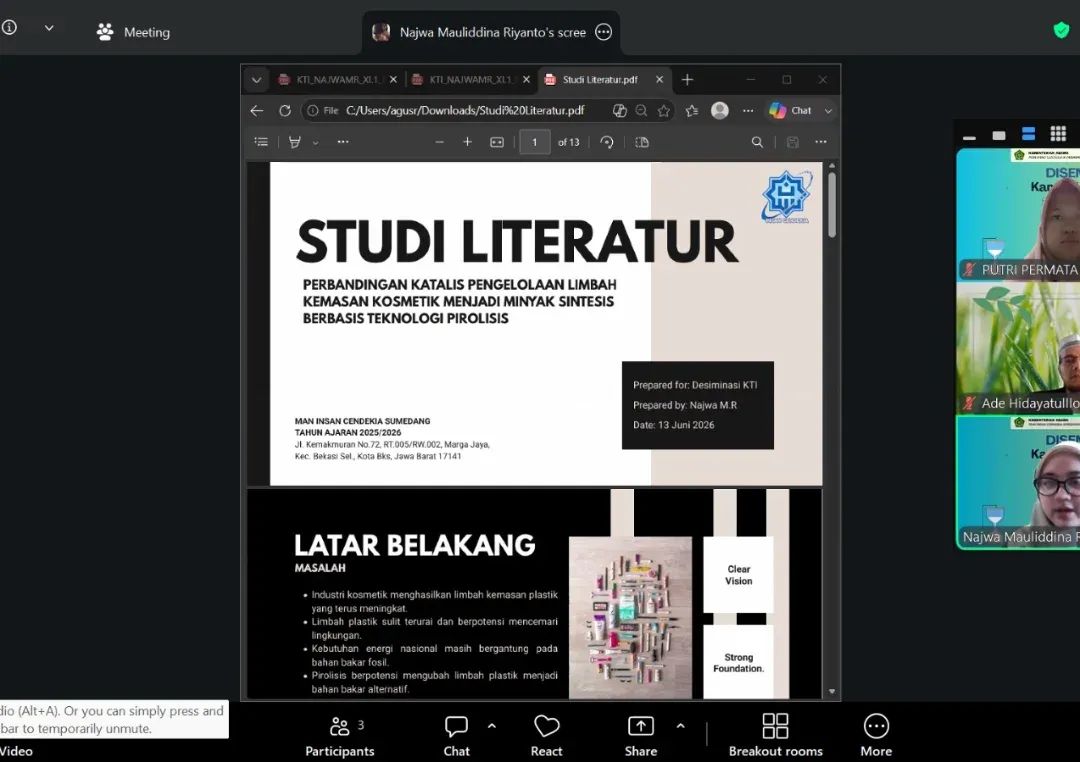The width and height of the screenshot is (1080, 762).
Task: Toggle the PDF table of contents
Action: [x=261, y=142]
